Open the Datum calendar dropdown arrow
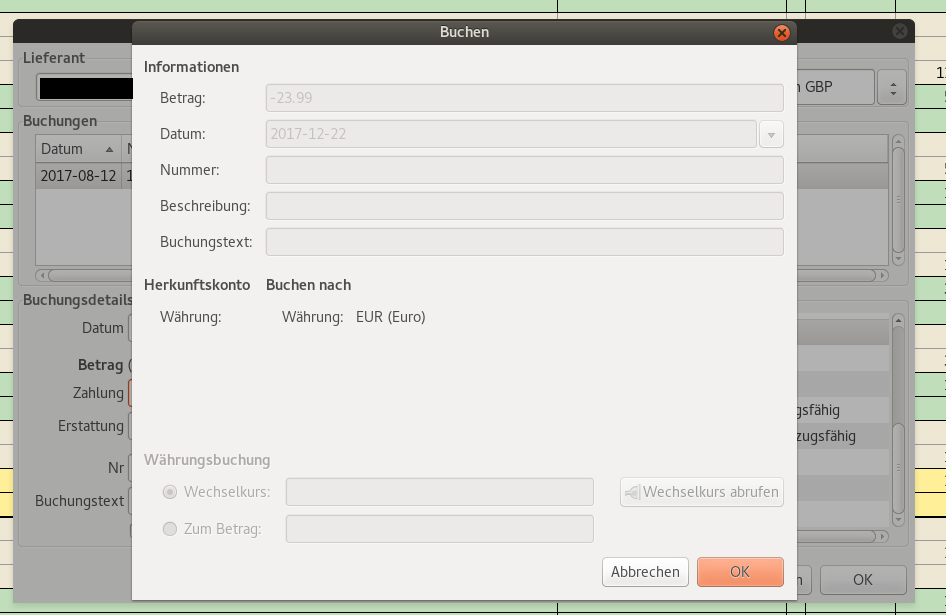Screen dimensions: 946x615 (x=771, y=134)
